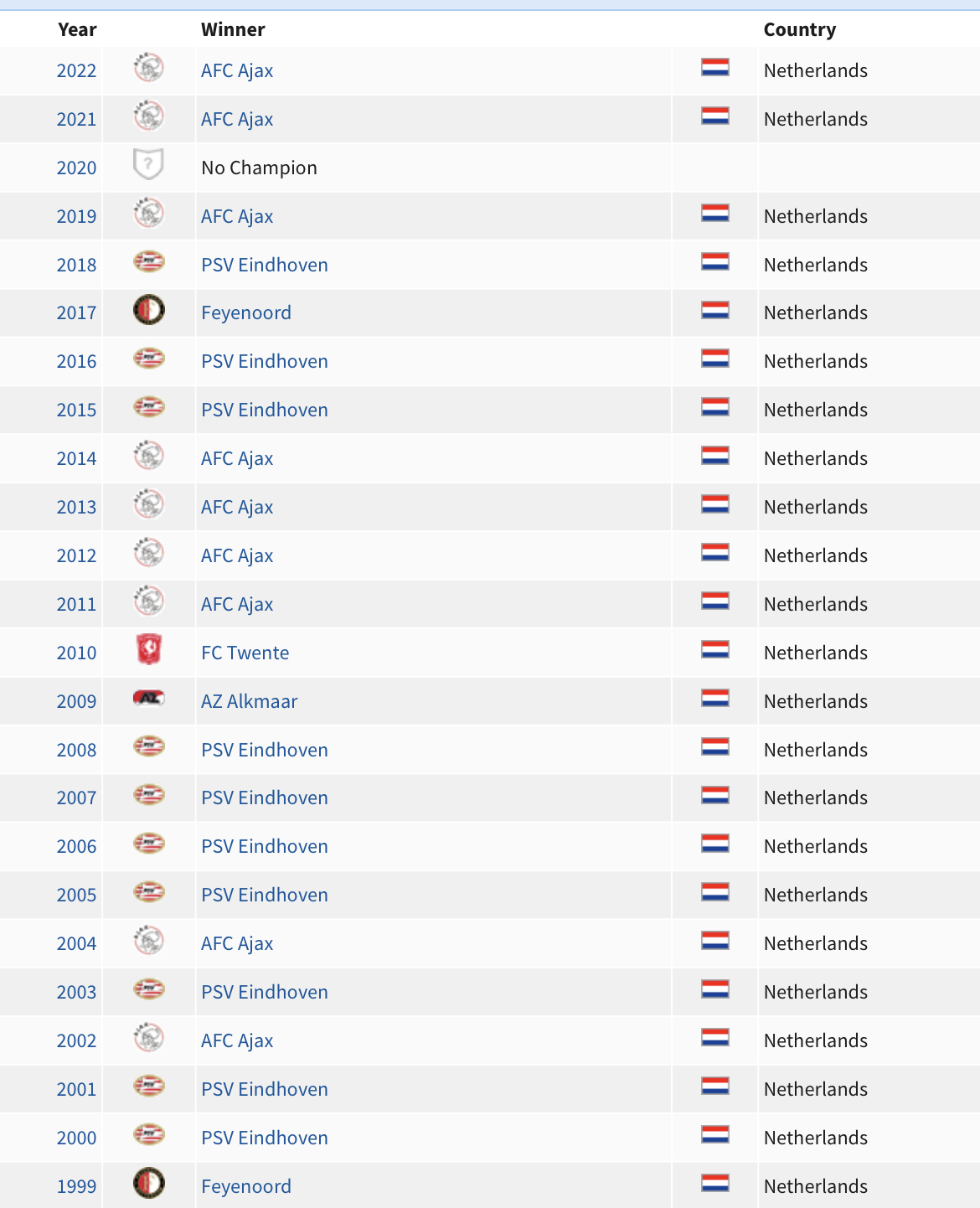Click the AFC Ajax crest in 2022 row
Viewport: 980px width, 1208px height.
[x=149, y=68]
